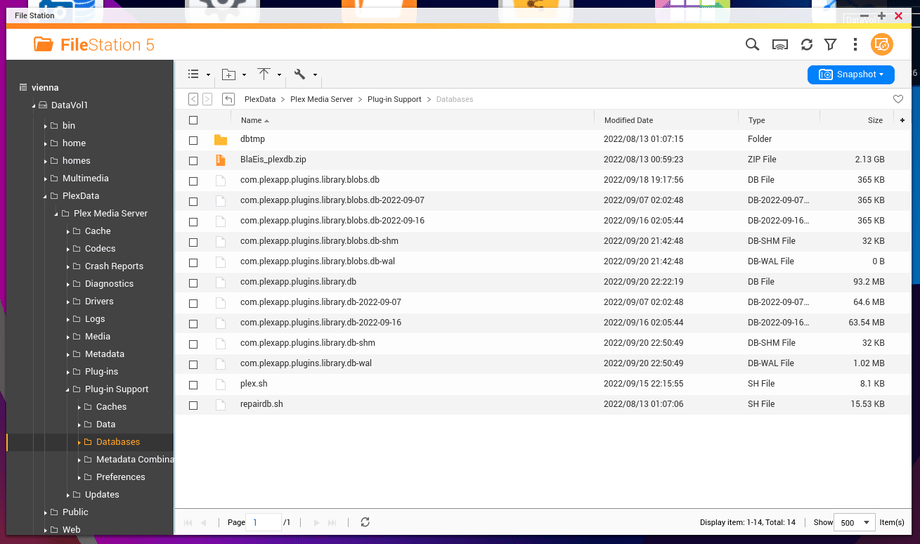Click the upload arrow icon

(x=264, y=74)
